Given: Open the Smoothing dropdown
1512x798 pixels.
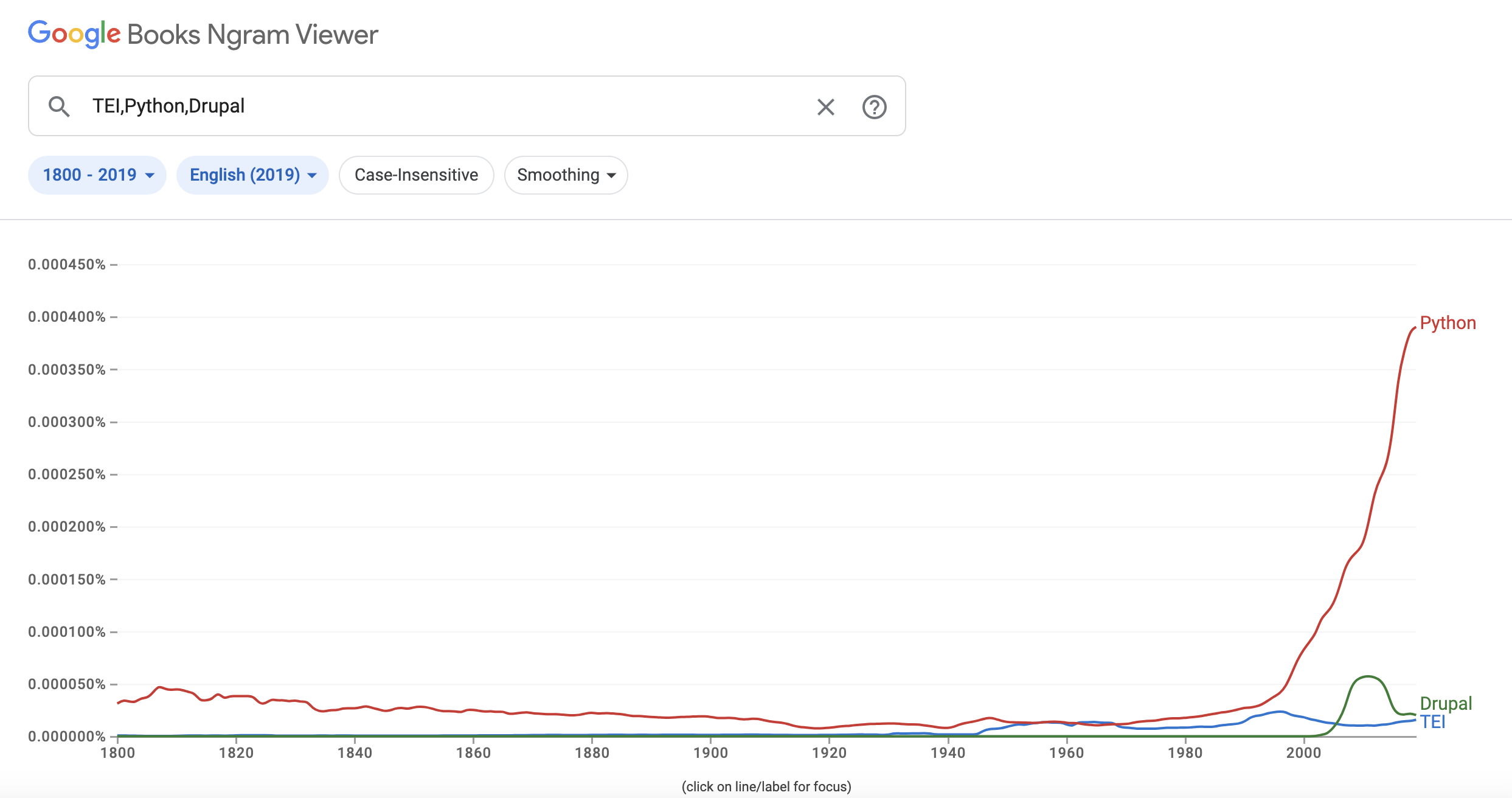Looking at the screenshot, I should pos(566,175).
